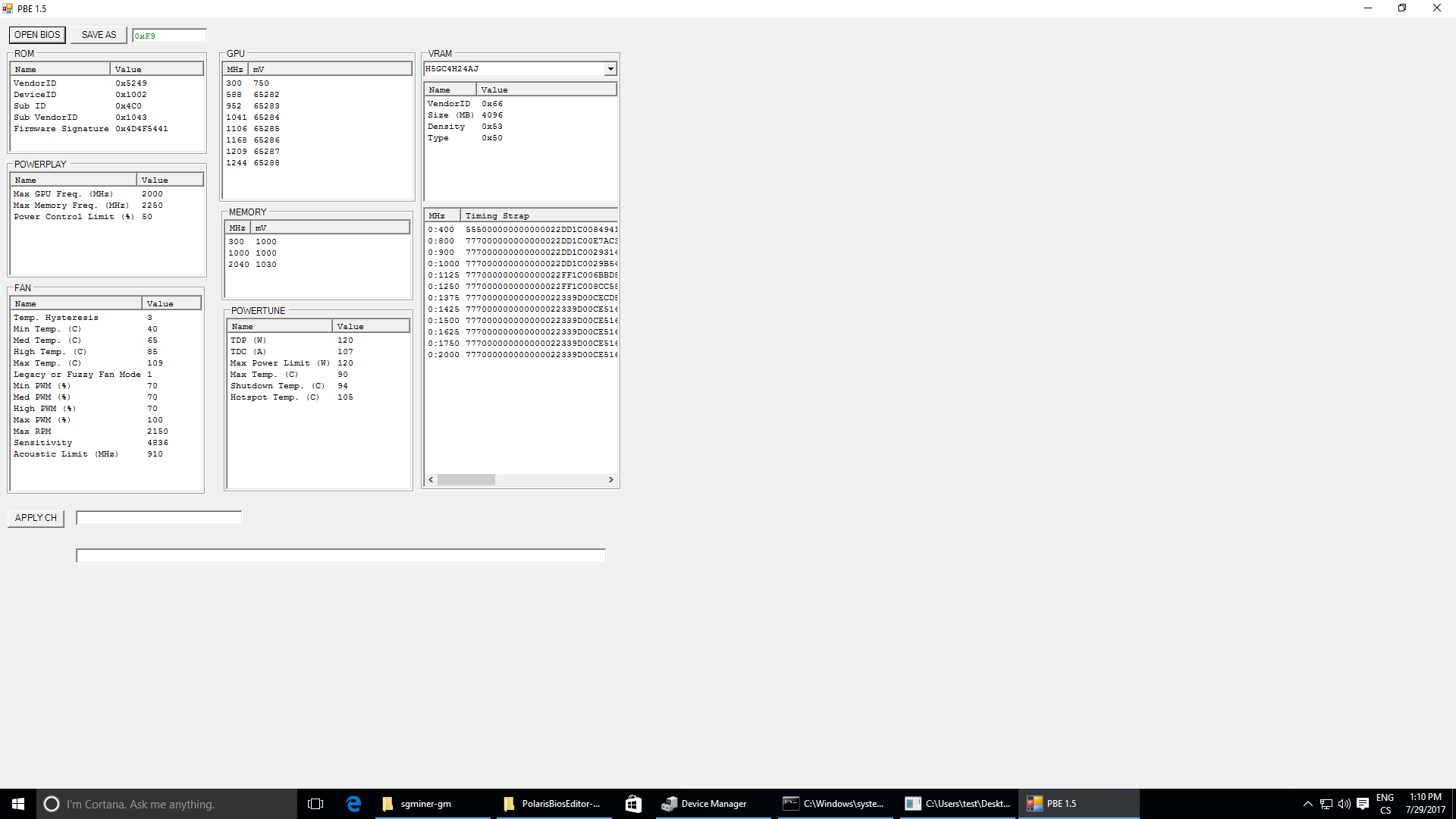Open the Windows Start menu
Screen dimensions: 1456x819
point(18,804)
